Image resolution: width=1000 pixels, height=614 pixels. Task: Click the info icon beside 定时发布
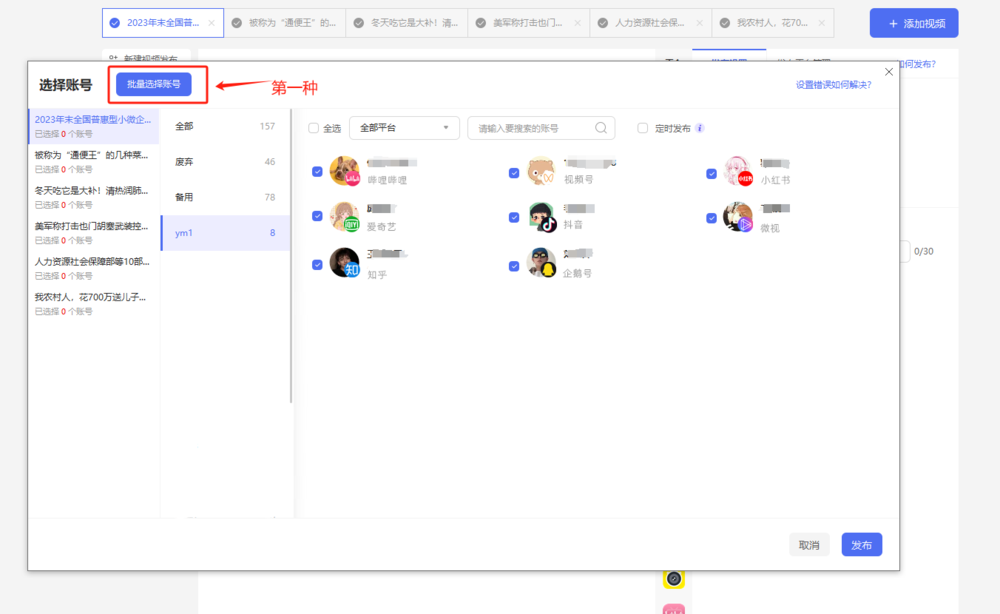[x=700, y=128]
